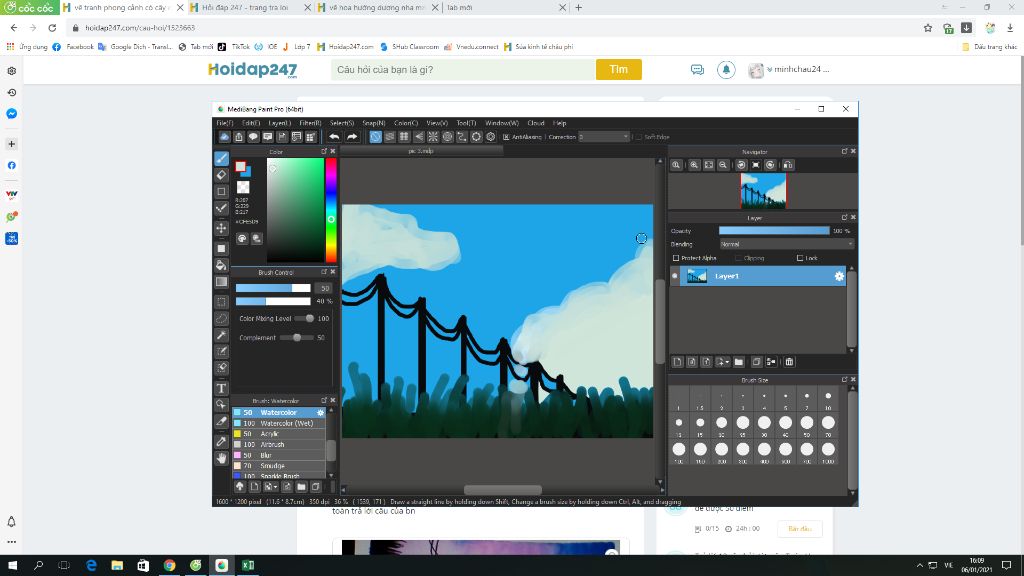Select the transparent color swatch

coord(243,188)
